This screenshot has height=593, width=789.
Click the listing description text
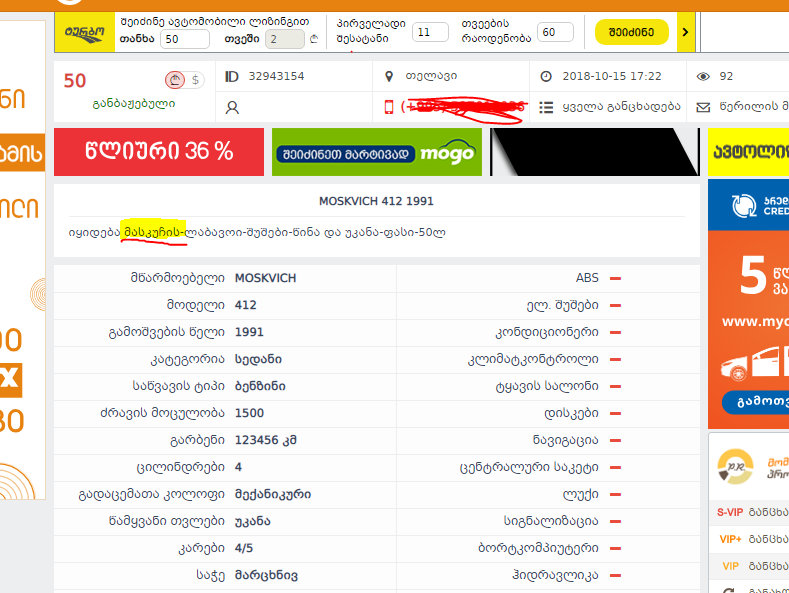pyautogui.click(x=257, y=232)
